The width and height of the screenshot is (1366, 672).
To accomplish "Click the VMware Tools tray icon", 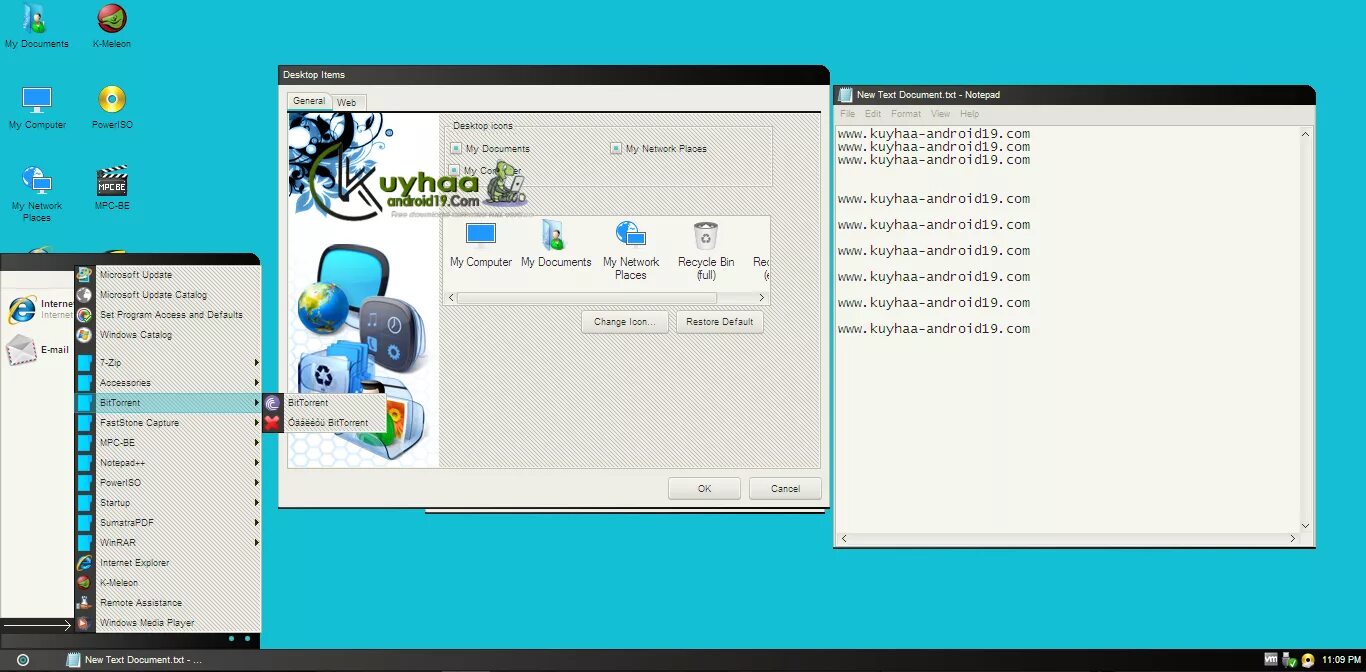I will (1271, 660).
